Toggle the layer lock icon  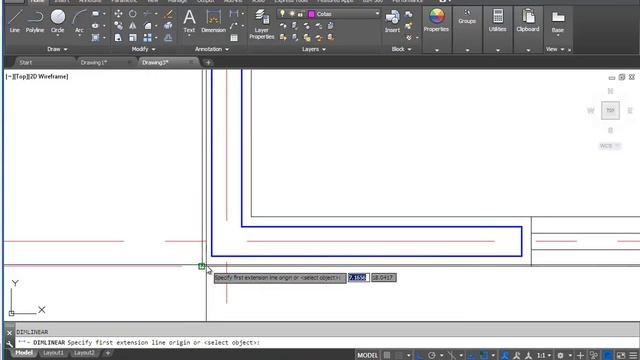click(x=300, y=13)
